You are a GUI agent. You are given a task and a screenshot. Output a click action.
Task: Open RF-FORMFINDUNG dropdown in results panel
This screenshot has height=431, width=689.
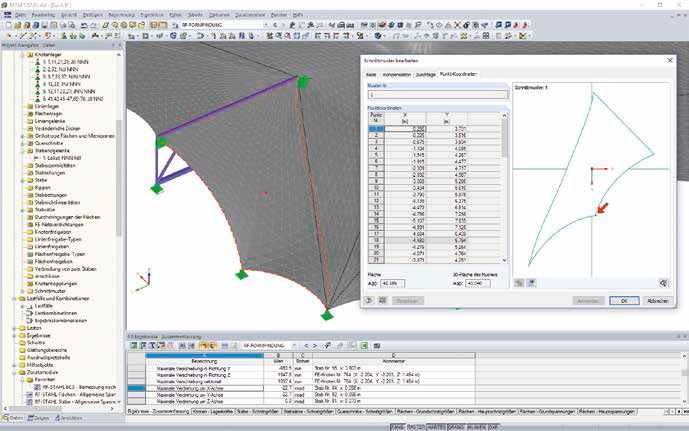(294, 346)
